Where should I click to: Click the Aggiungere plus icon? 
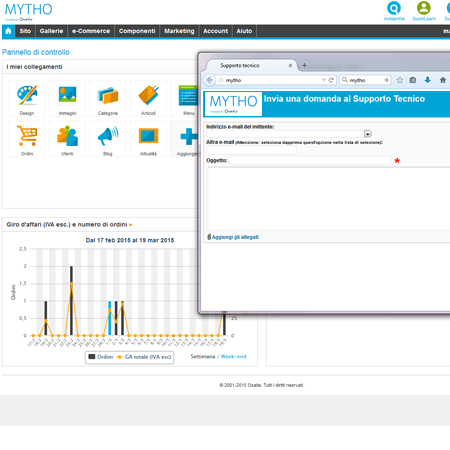189,136
